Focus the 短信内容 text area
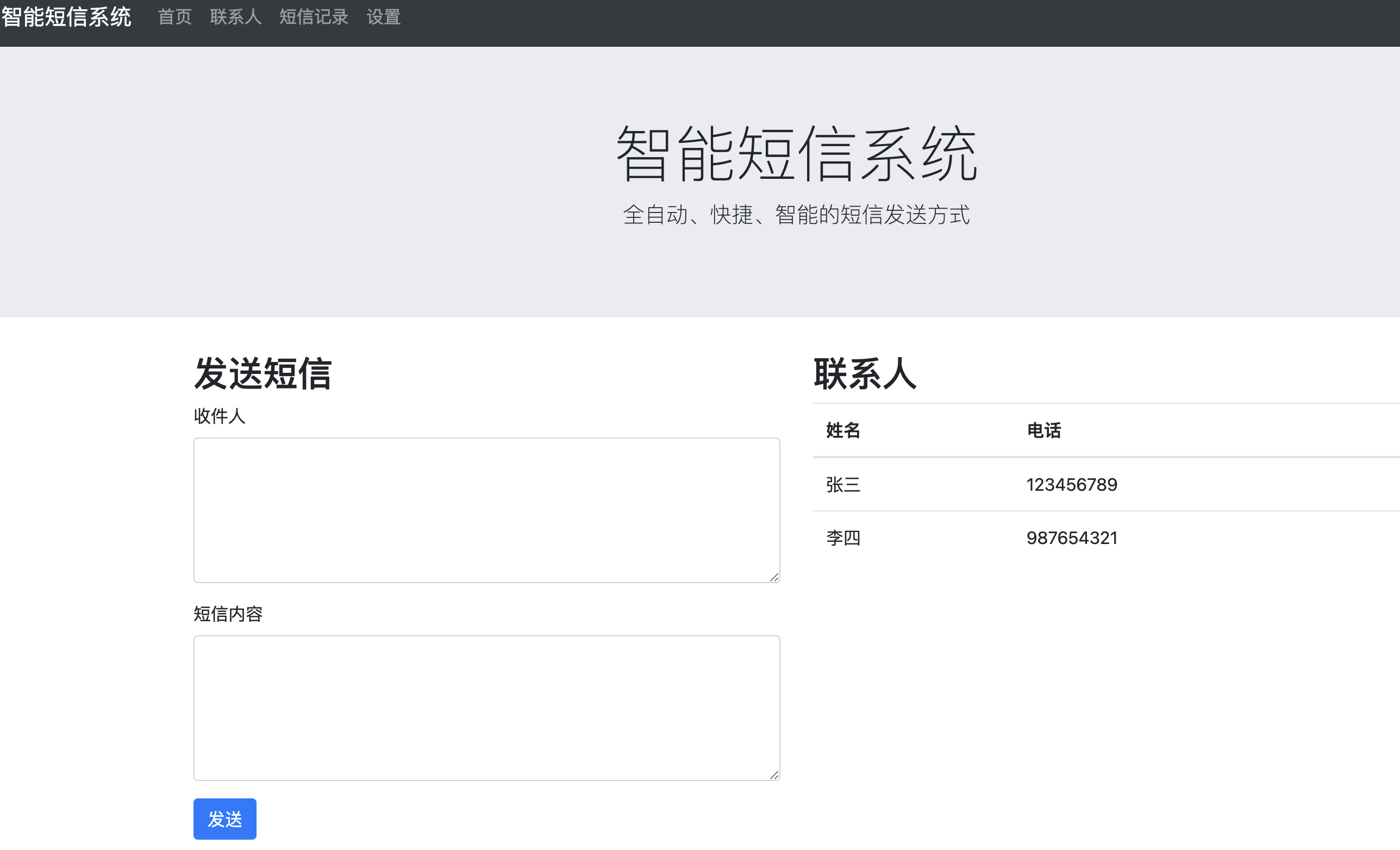 [486, 708]
